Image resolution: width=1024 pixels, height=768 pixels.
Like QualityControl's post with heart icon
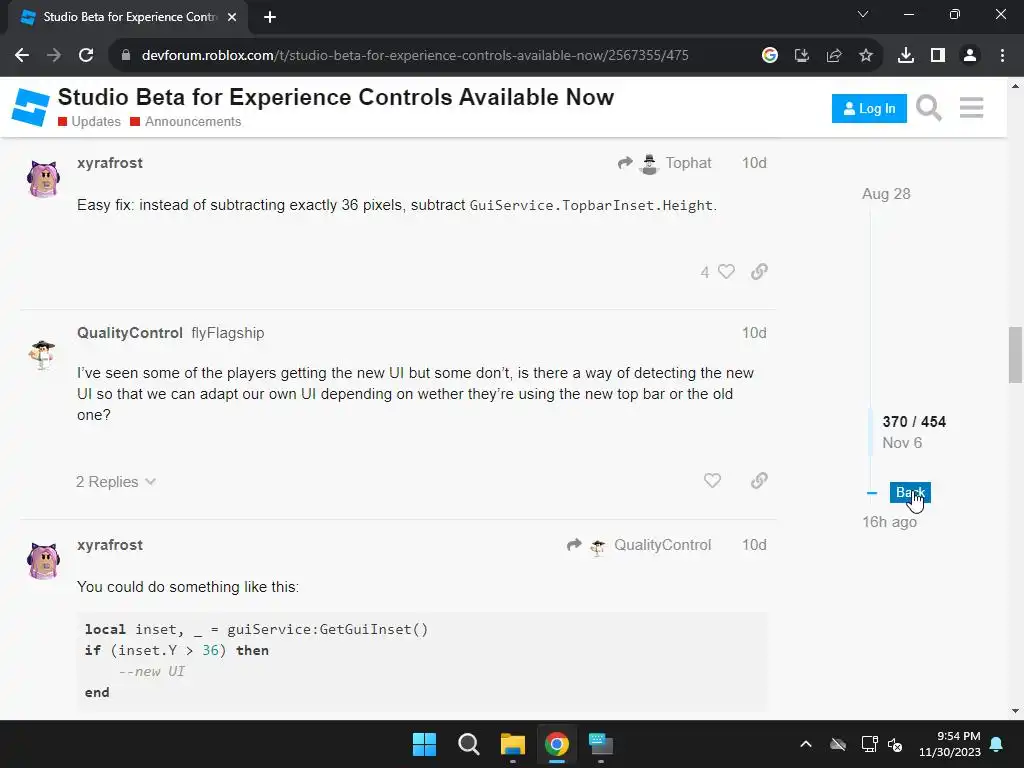click(x=712, y=481)
